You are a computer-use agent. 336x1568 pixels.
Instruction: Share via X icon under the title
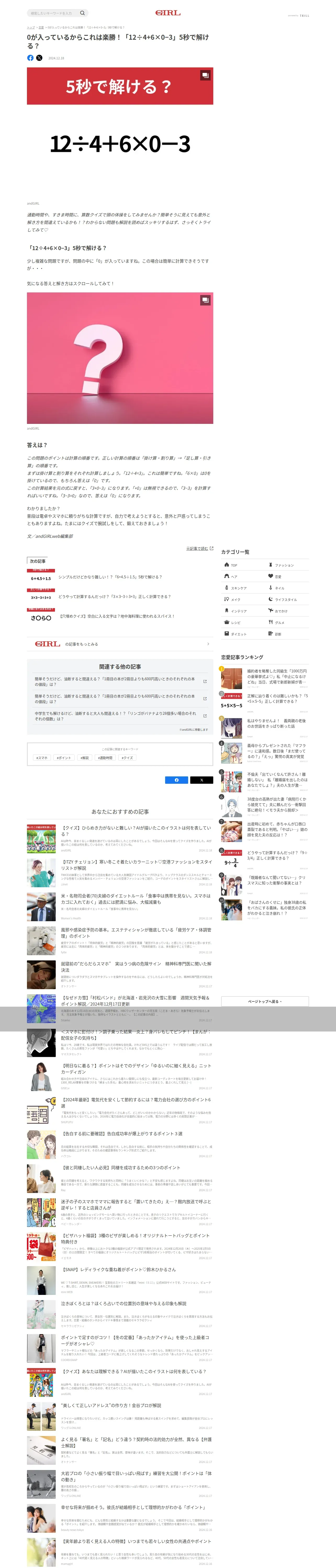[x=39, y=58]
